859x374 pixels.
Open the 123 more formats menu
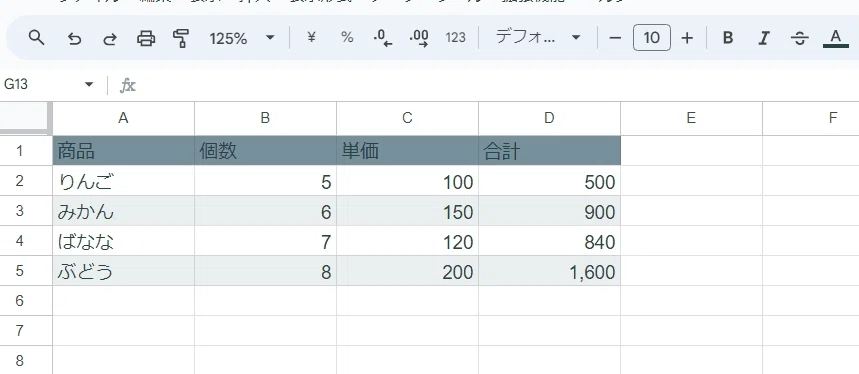[455, 38]
